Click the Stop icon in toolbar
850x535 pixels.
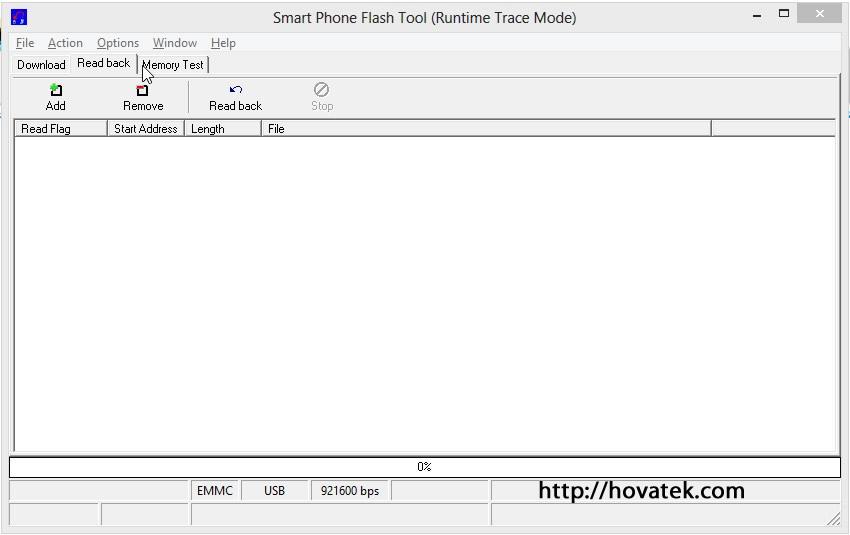pos(321,89)
